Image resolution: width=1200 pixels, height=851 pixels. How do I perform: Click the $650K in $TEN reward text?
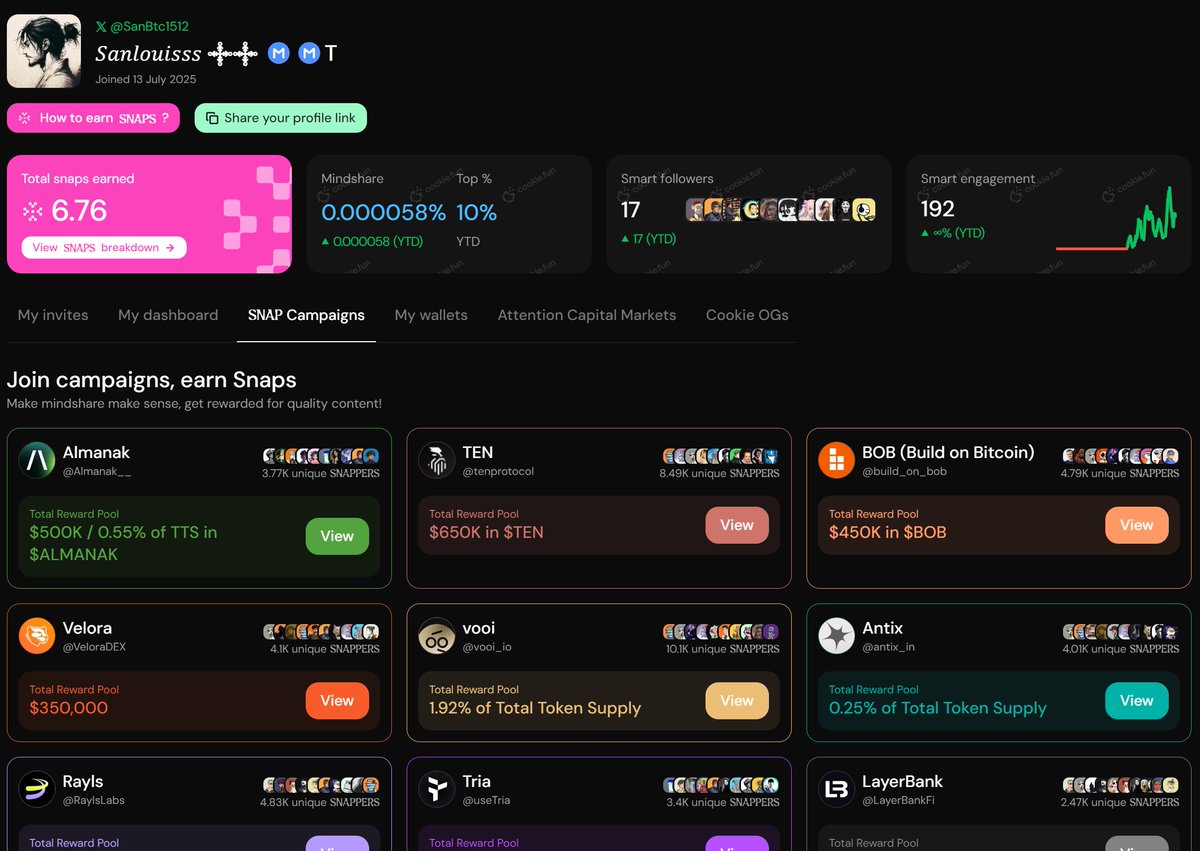(x=486, y=532)
